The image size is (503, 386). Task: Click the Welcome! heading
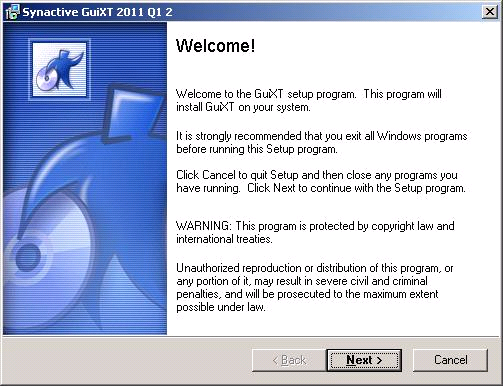point(216,46)
